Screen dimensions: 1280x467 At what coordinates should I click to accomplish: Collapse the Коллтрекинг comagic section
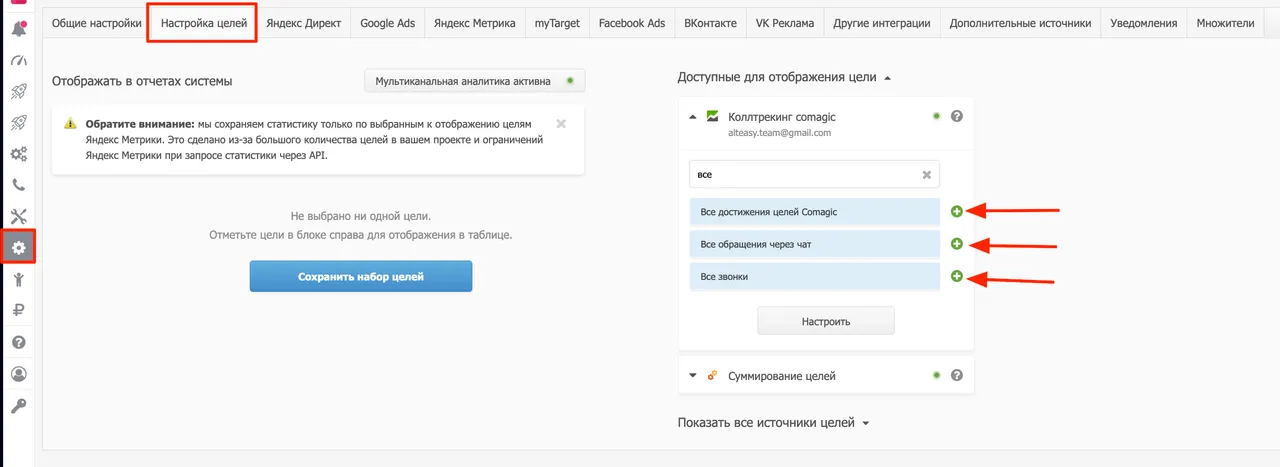tap(692, 116)
